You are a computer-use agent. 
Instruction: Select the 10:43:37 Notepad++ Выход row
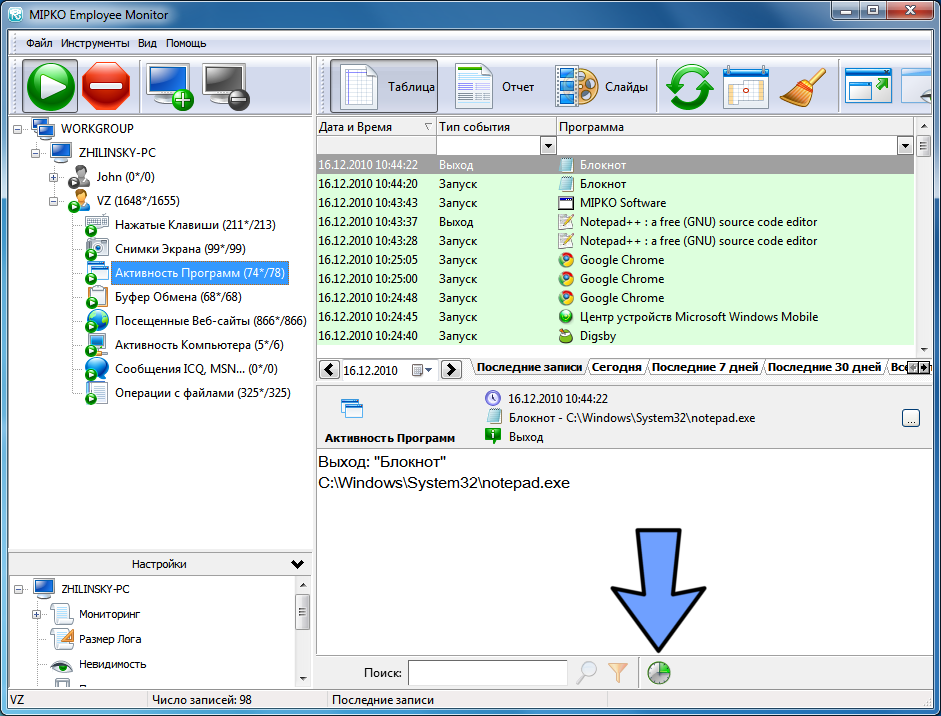(615, 222)
